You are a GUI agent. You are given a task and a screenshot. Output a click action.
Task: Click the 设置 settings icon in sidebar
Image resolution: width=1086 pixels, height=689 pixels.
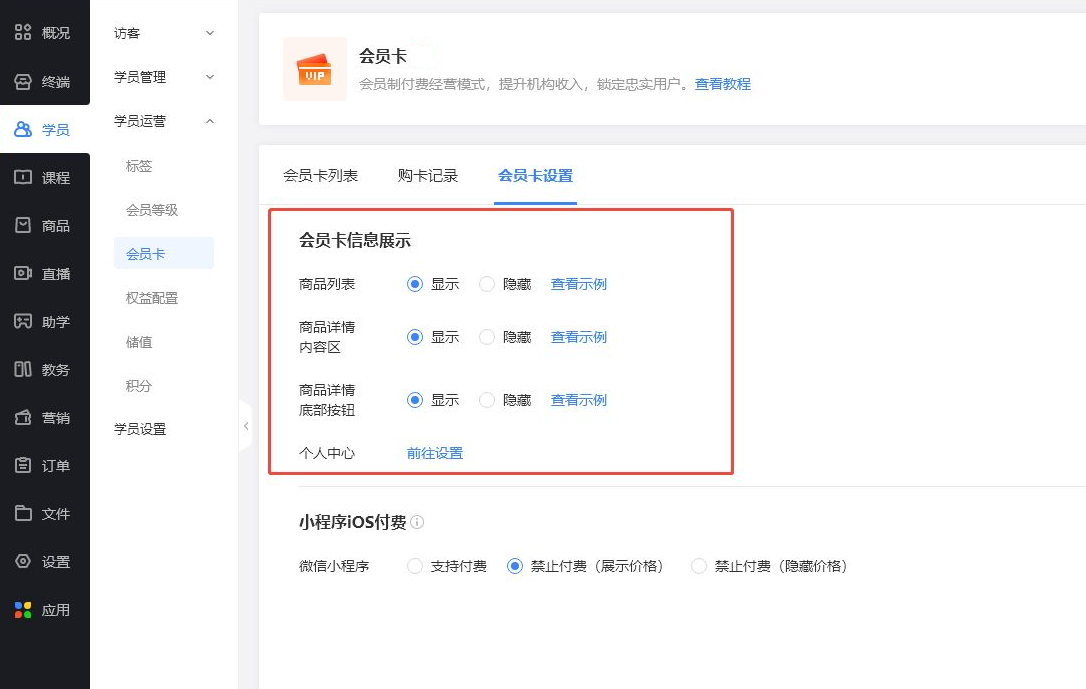23,561
